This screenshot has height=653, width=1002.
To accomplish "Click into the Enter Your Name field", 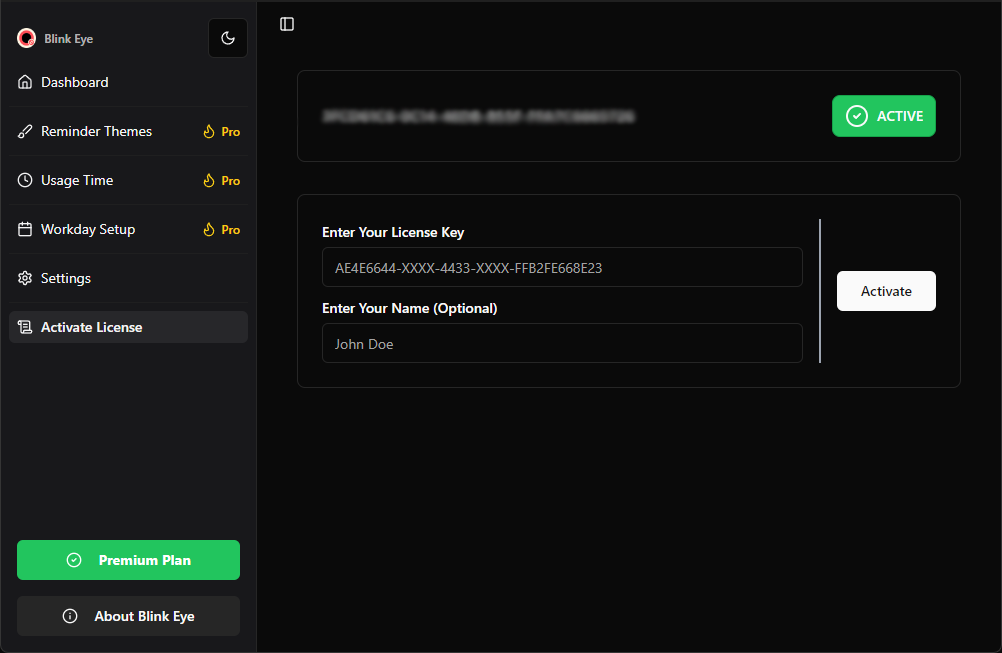I will pos(561,343).
